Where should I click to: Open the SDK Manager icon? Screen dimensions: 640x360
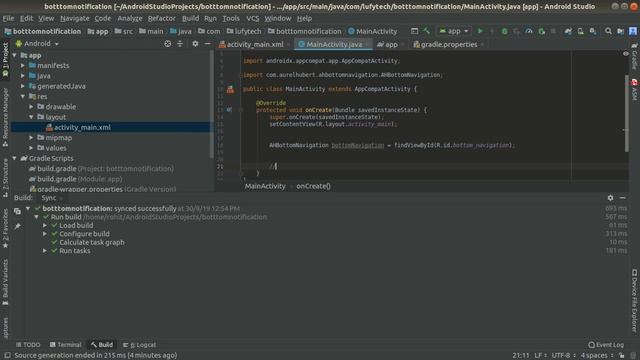(593, 31)
